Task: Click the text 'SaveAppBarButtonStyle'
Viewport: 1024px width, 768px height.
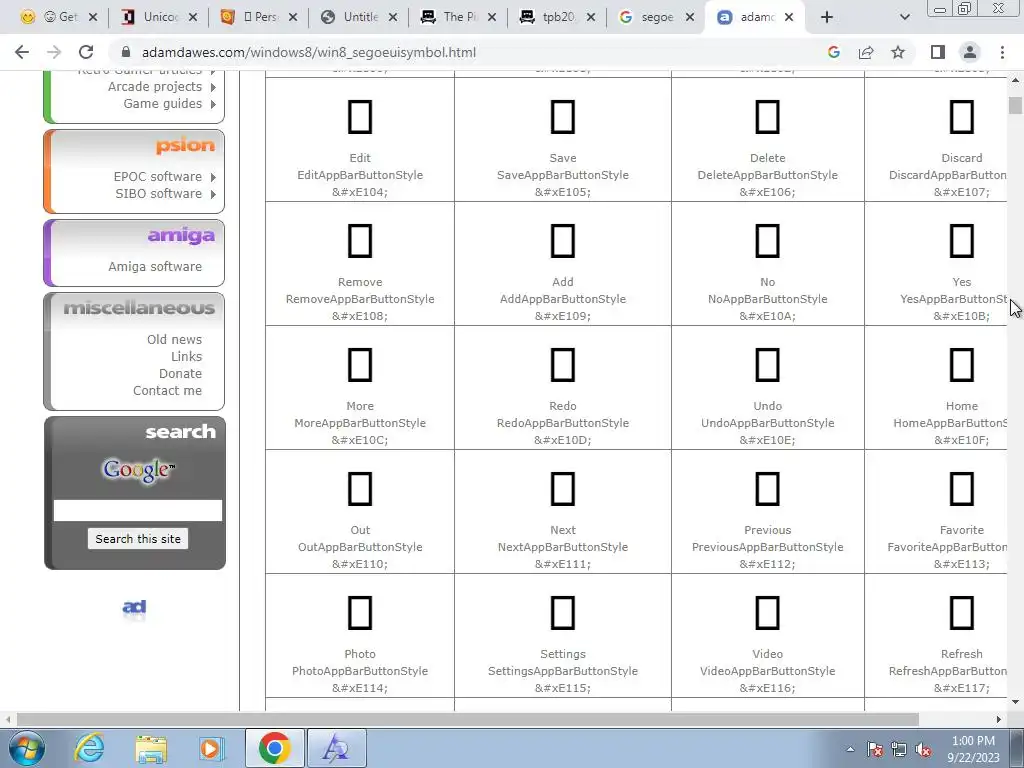Action: [562, 175]
